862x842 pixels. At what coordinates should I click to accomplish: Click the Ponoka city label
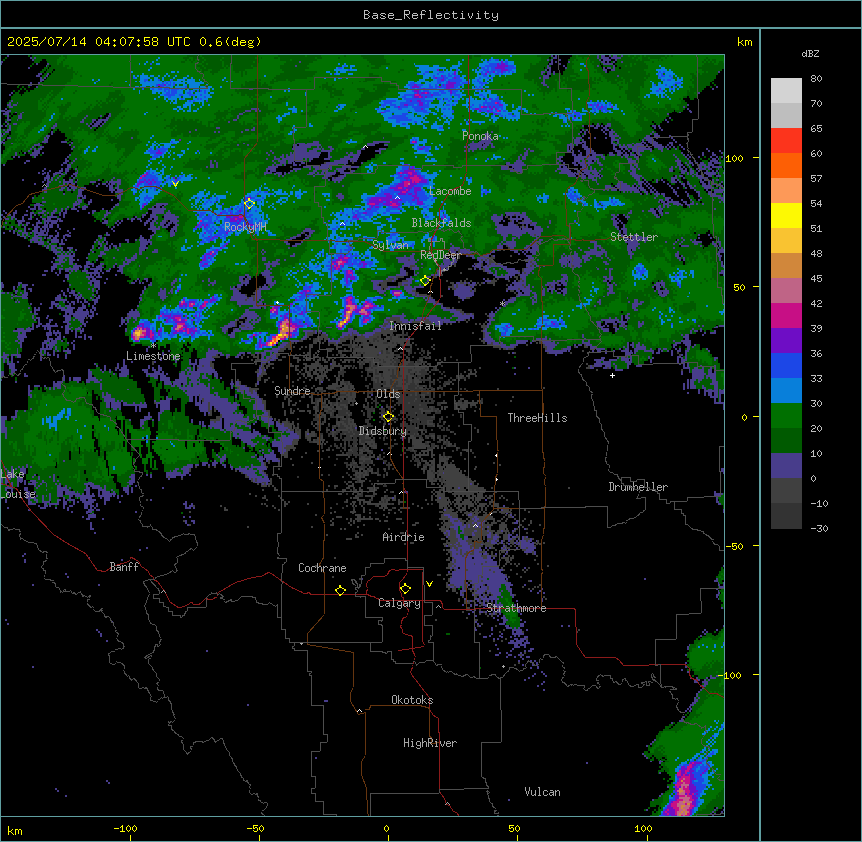point(480,136)
